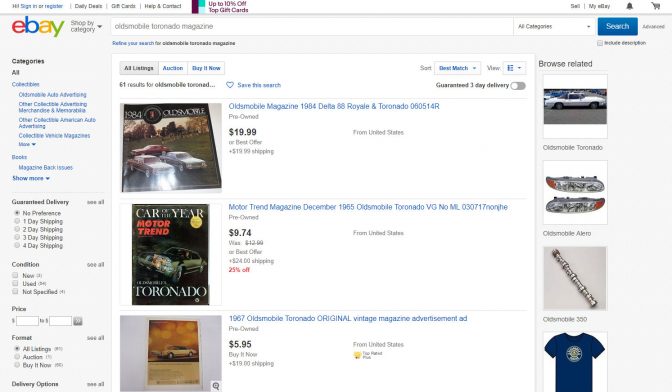The width and height of the screenshot is (672, 392).
Task: Switch to the Auction tab
Action: click(173, 68)
